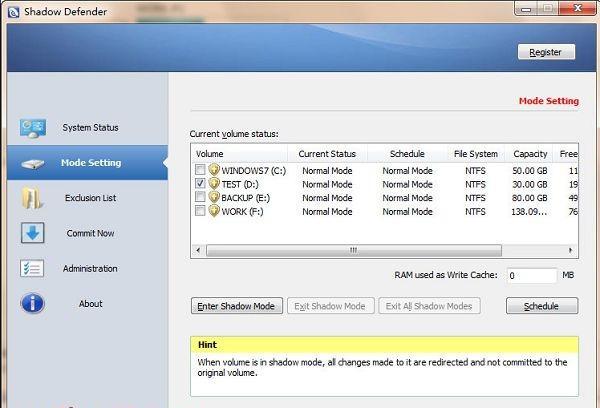The width and height of the screenshot is (600, 408).
Task: Select the Mode Setting sidebar item
Action: click(x=87, y=163)
